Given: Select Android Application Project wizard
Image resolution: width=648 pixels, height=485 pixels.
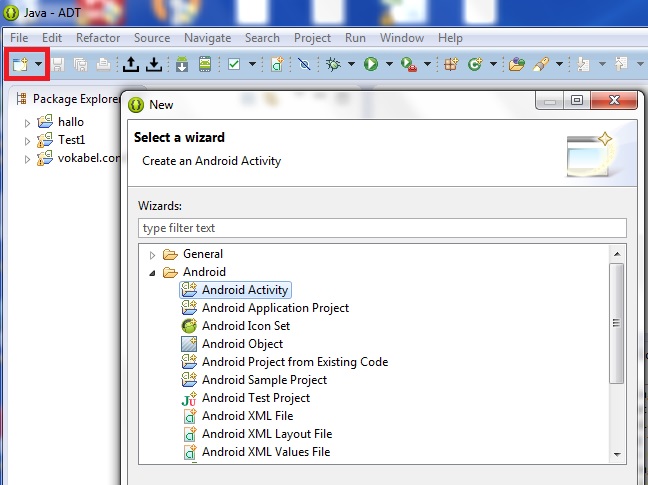Looking at the screenshot, I should coord(275,308).
